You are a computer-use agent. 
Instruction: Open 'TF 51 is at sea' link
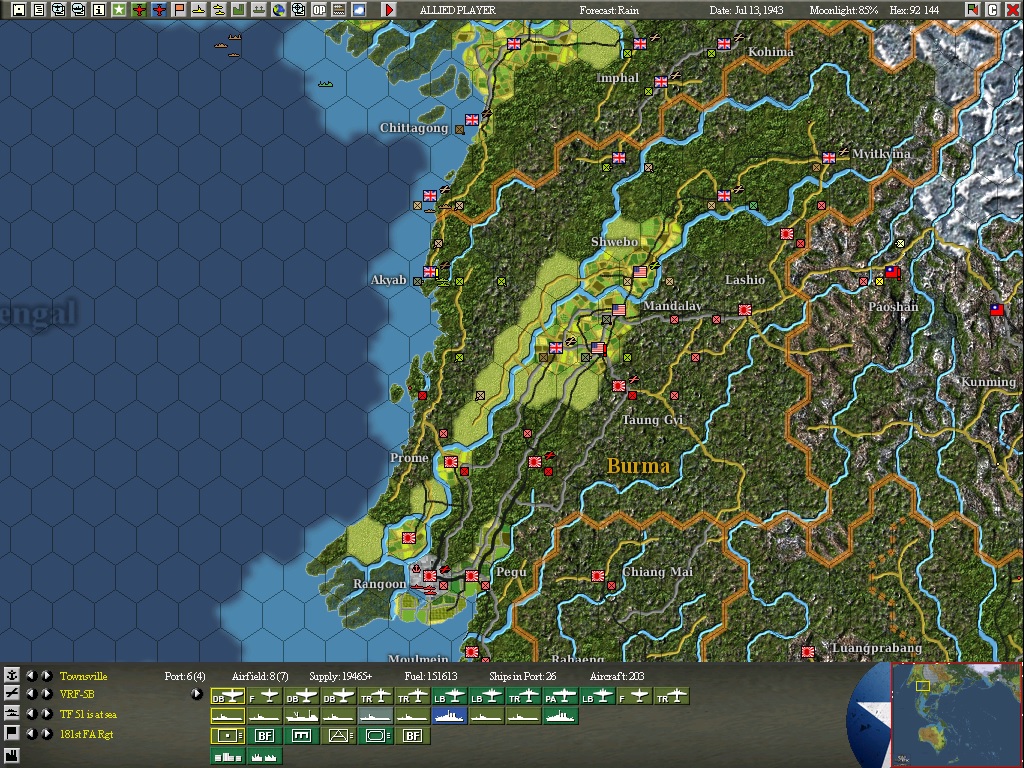[88, 714]
